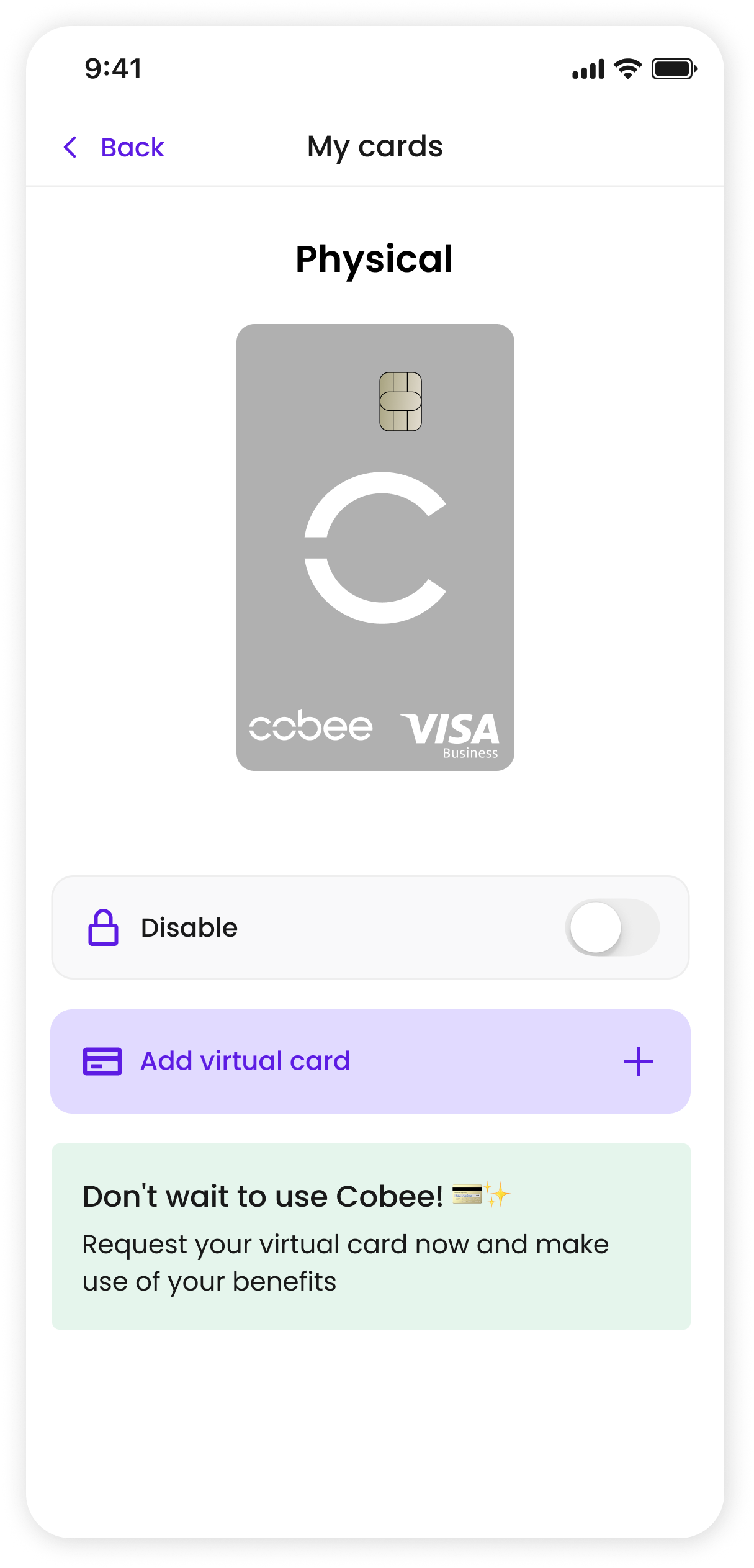Tap the plus icon to add card
The image size is (754, 1568).
coord(638,1061)
